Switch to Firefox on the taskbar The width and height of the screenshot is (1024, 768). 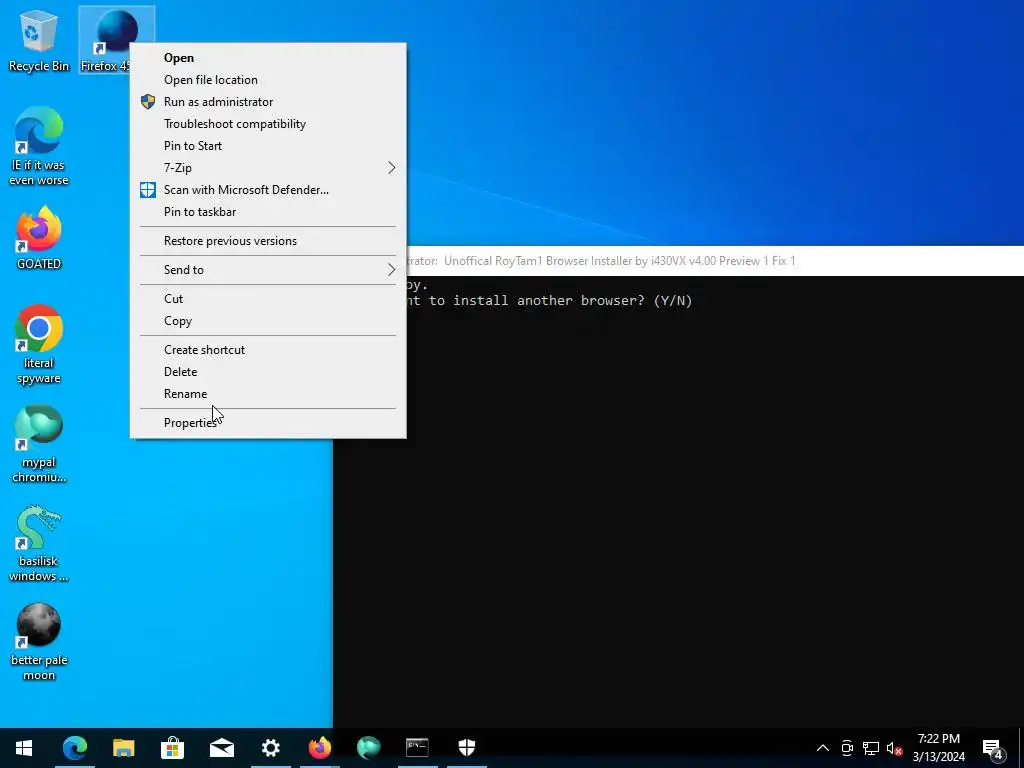point(319,748)
